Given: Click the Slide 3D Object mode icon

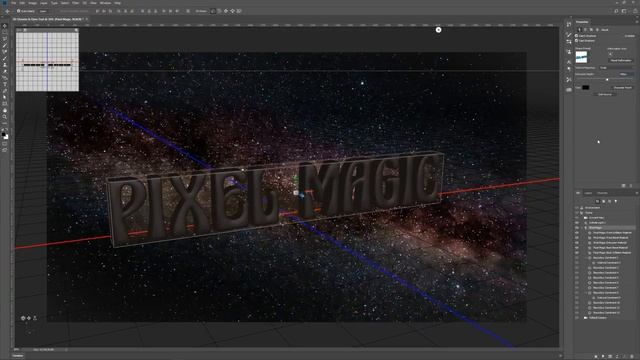Looking at the screenshot, I should [232, 11].
